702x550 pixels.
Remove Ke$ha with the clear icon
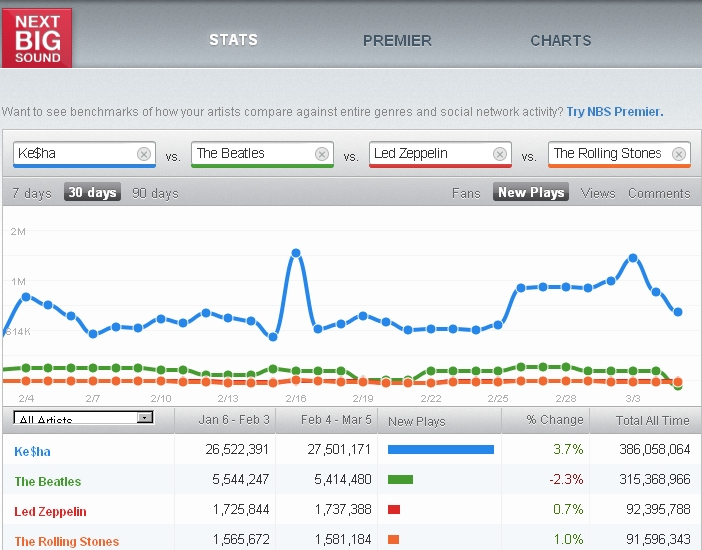pos(144,154)
